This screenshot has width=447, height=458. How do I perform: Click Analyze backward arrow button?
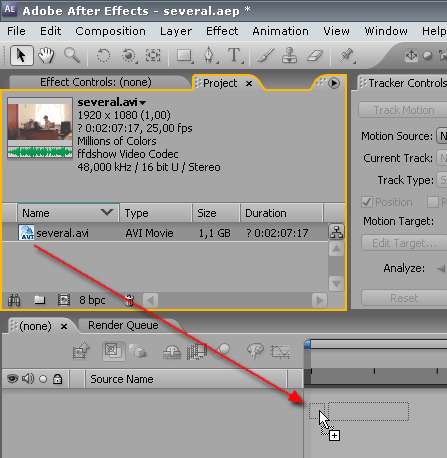441,268
